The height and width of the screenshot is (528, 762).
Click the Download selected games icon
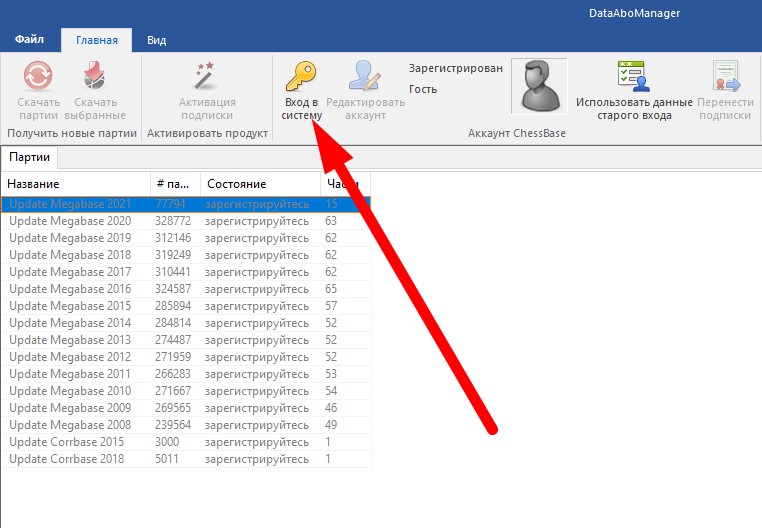point(99,77)
